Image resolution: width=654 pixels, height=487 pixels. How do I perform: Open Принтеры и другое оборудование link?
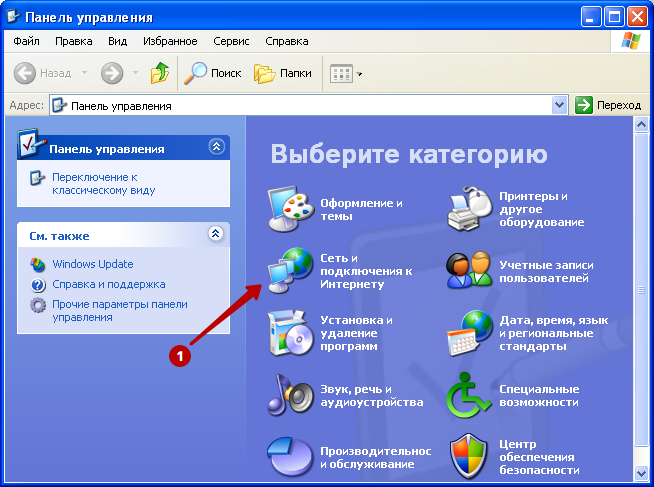click(541, 209)
